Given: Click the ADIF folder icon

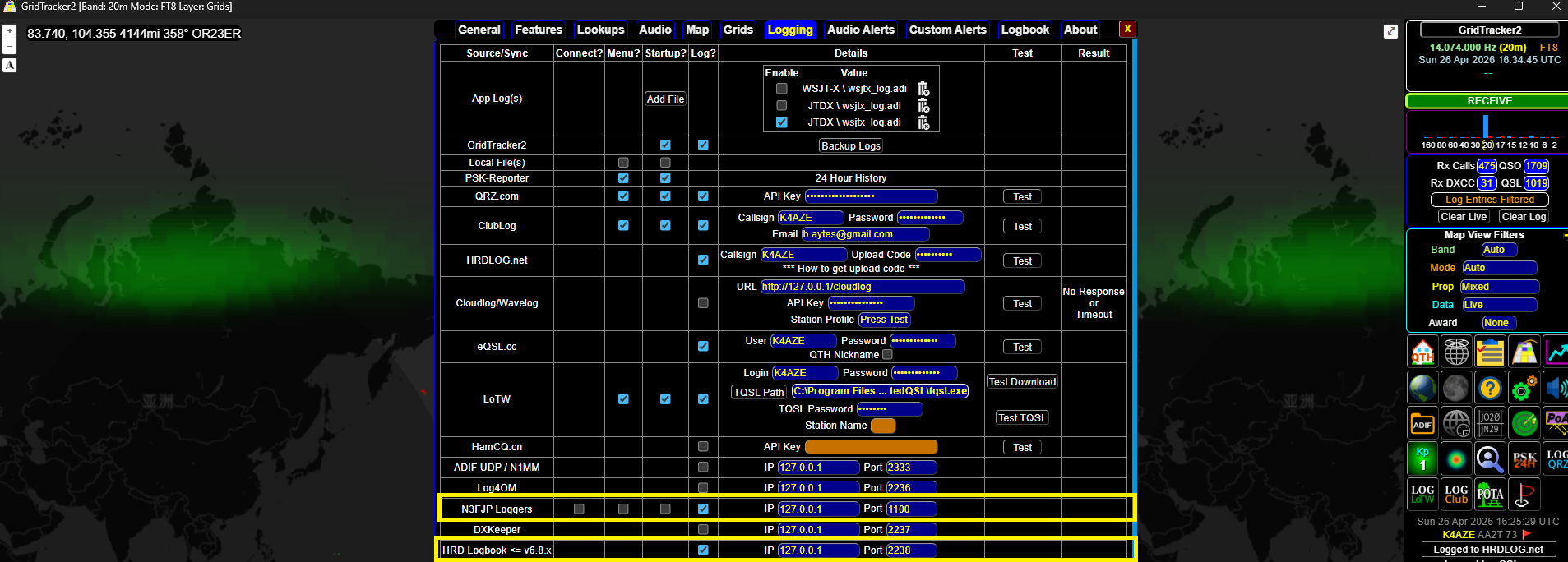Looking at the screenshot, I should tap(1422, 423).
